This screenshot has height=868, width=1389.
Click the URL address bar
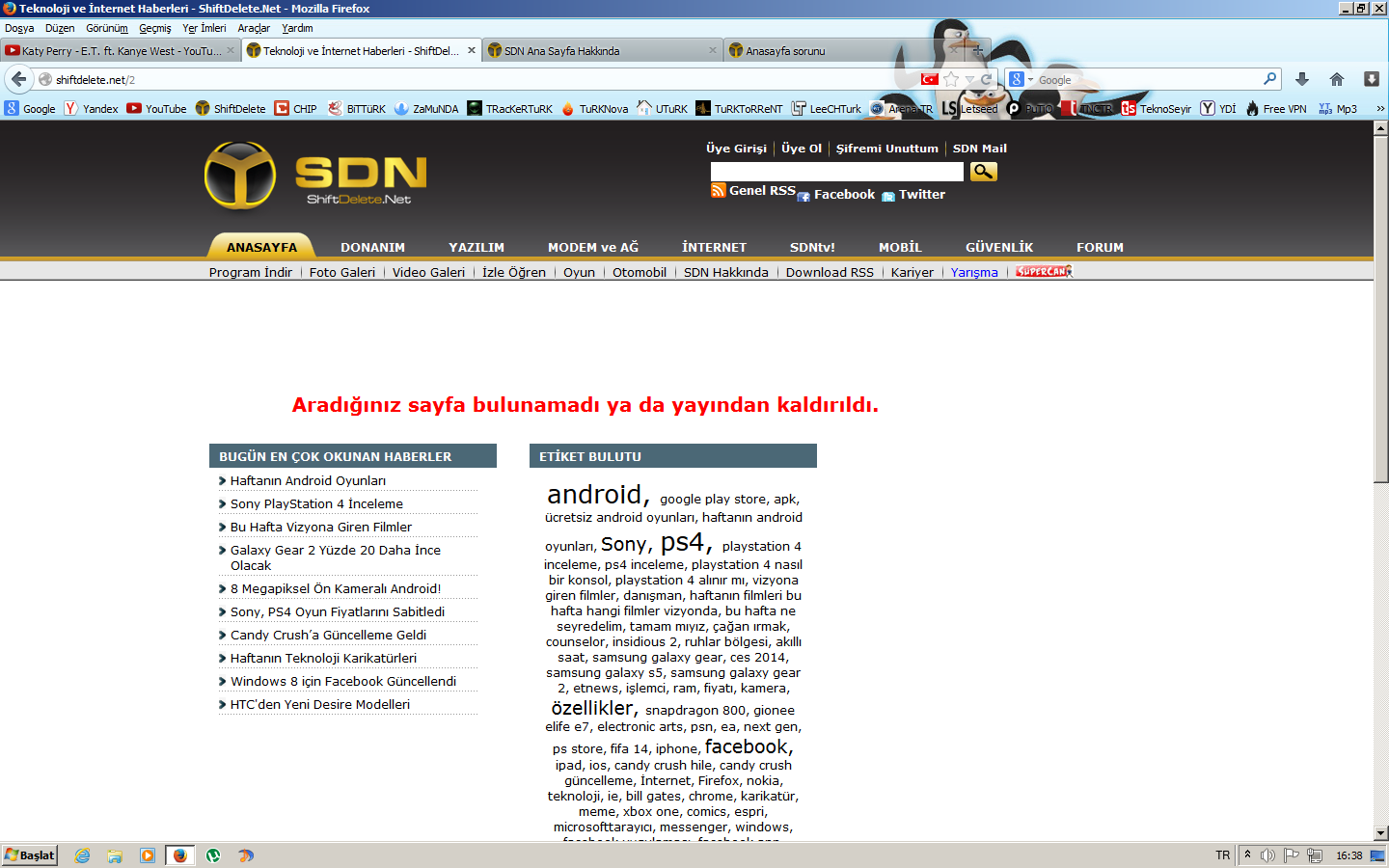(x=482, y=80)
